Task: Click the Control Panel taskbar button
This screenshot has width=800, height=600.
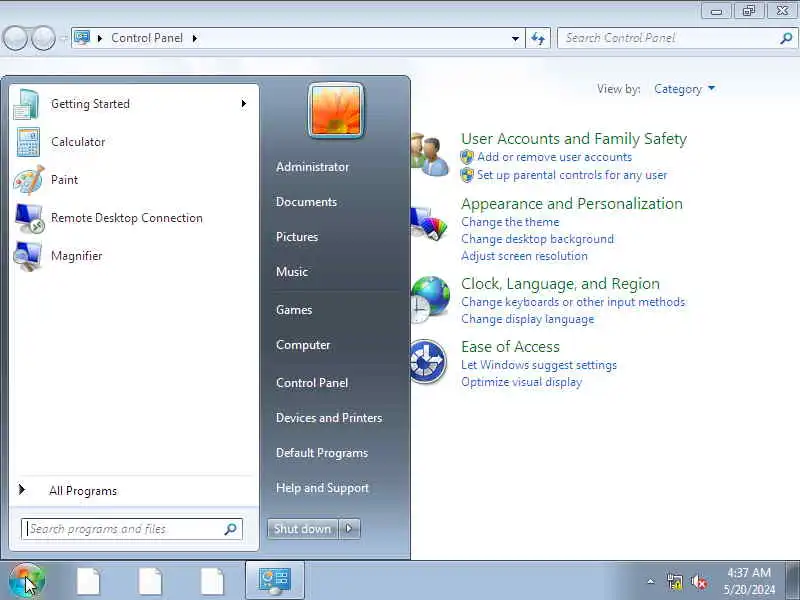Action: pos(275,581)
